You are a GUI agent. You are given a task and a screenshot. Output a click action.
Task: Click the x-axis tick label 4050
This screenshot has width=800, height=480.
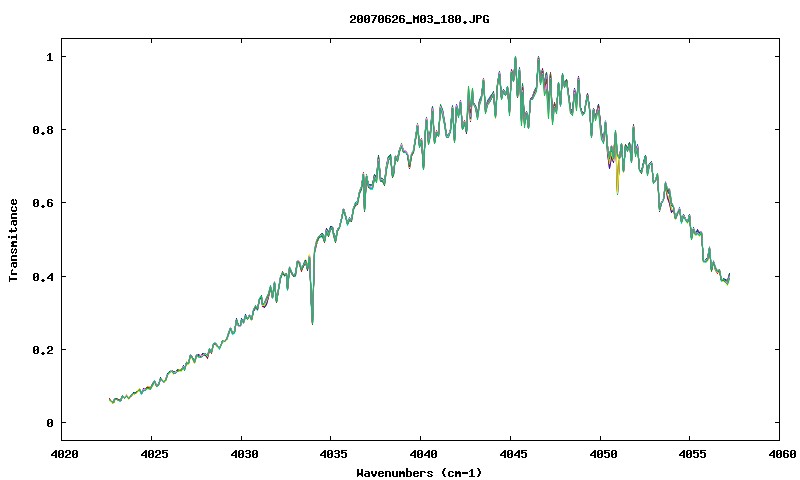coord(603,454)
